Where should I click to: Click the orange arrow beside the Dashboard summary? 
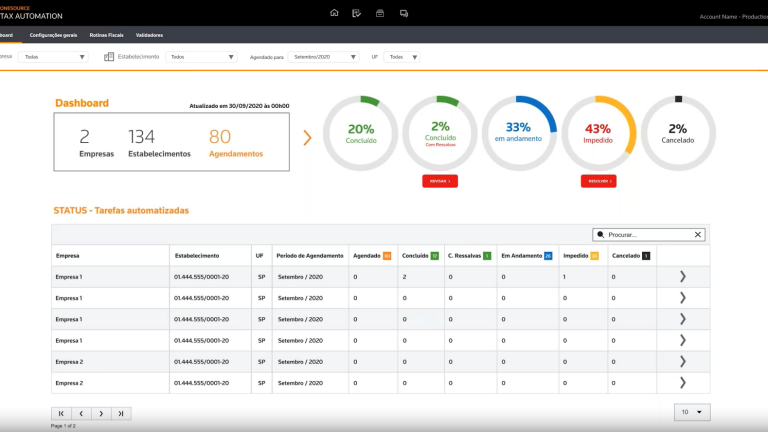(307, 138)
